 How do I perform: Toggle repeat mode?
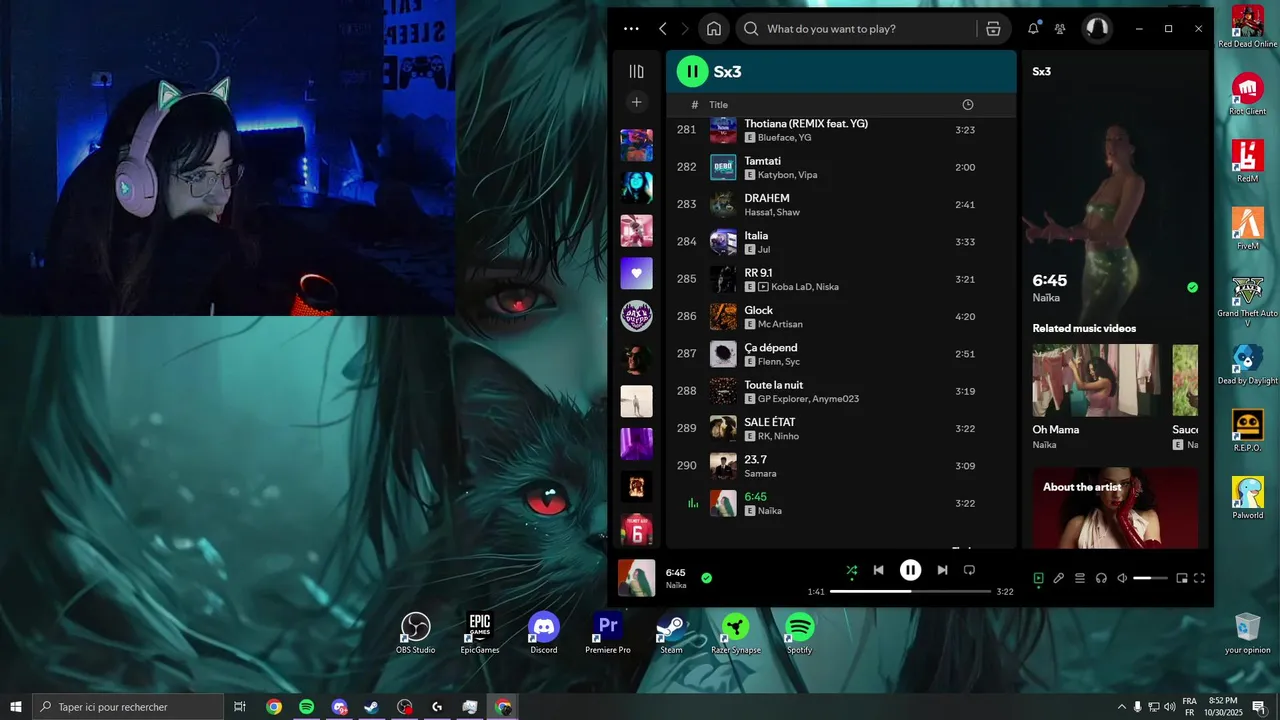coord(969,570)
